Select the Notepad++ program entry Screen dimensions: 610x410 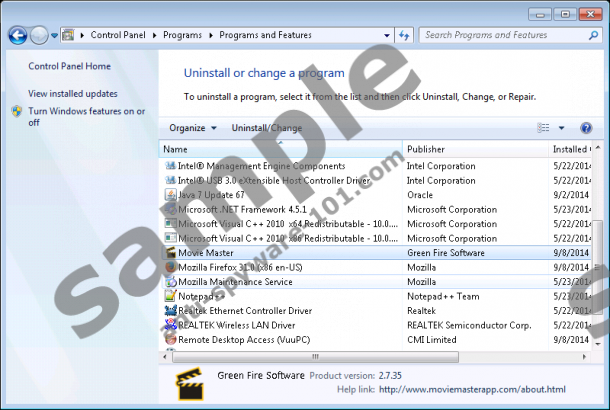200,297
